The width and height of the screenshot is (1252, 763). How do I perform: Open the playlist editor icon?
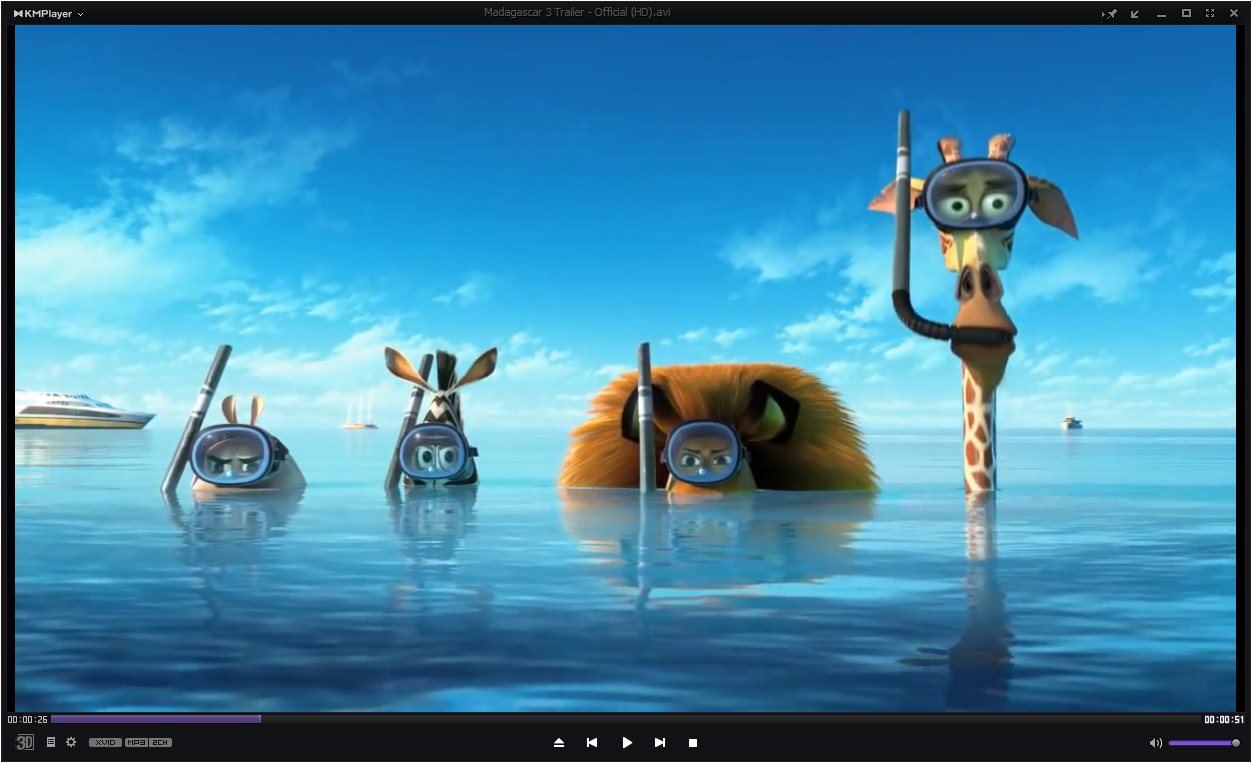pyautogui.click(x=51, y=742)
